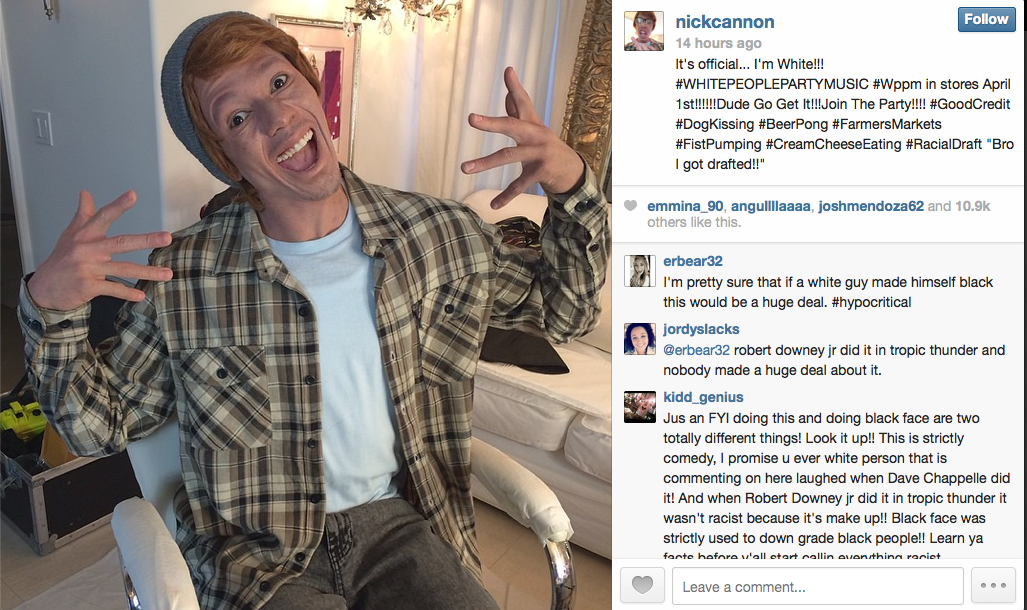Click the small gray heart next to likes

(630, 206)
